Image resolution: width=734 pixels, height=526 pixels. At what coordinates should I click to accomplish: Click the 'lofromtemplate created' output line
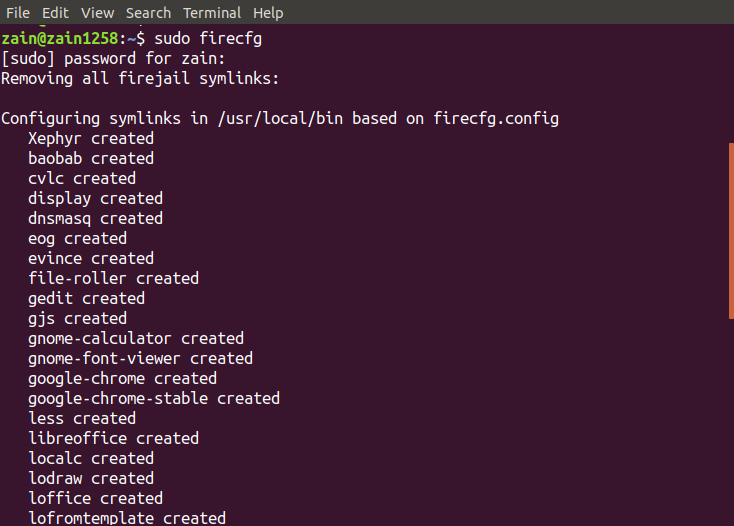pyautogui.click(x=127, y=518)
